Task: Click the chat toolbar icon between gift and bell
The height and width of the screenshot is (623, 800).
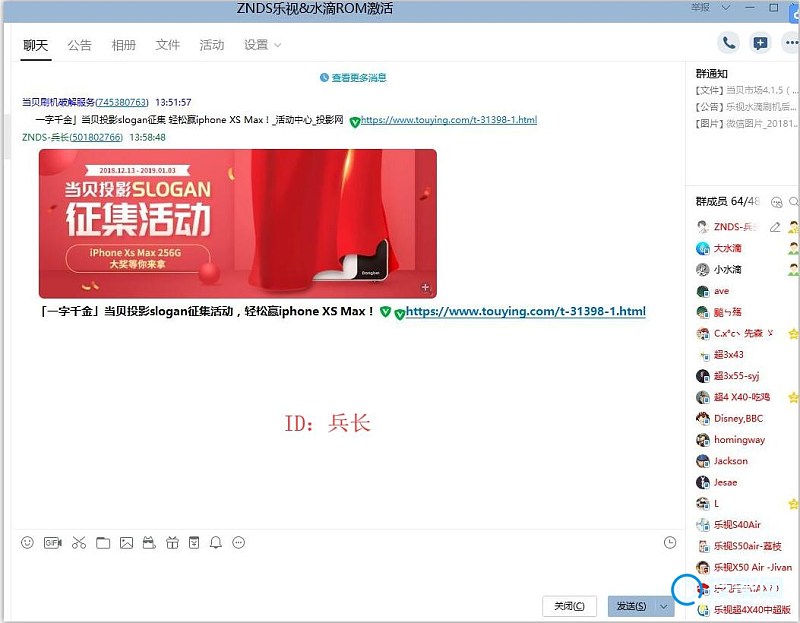Action: point(194,543)
